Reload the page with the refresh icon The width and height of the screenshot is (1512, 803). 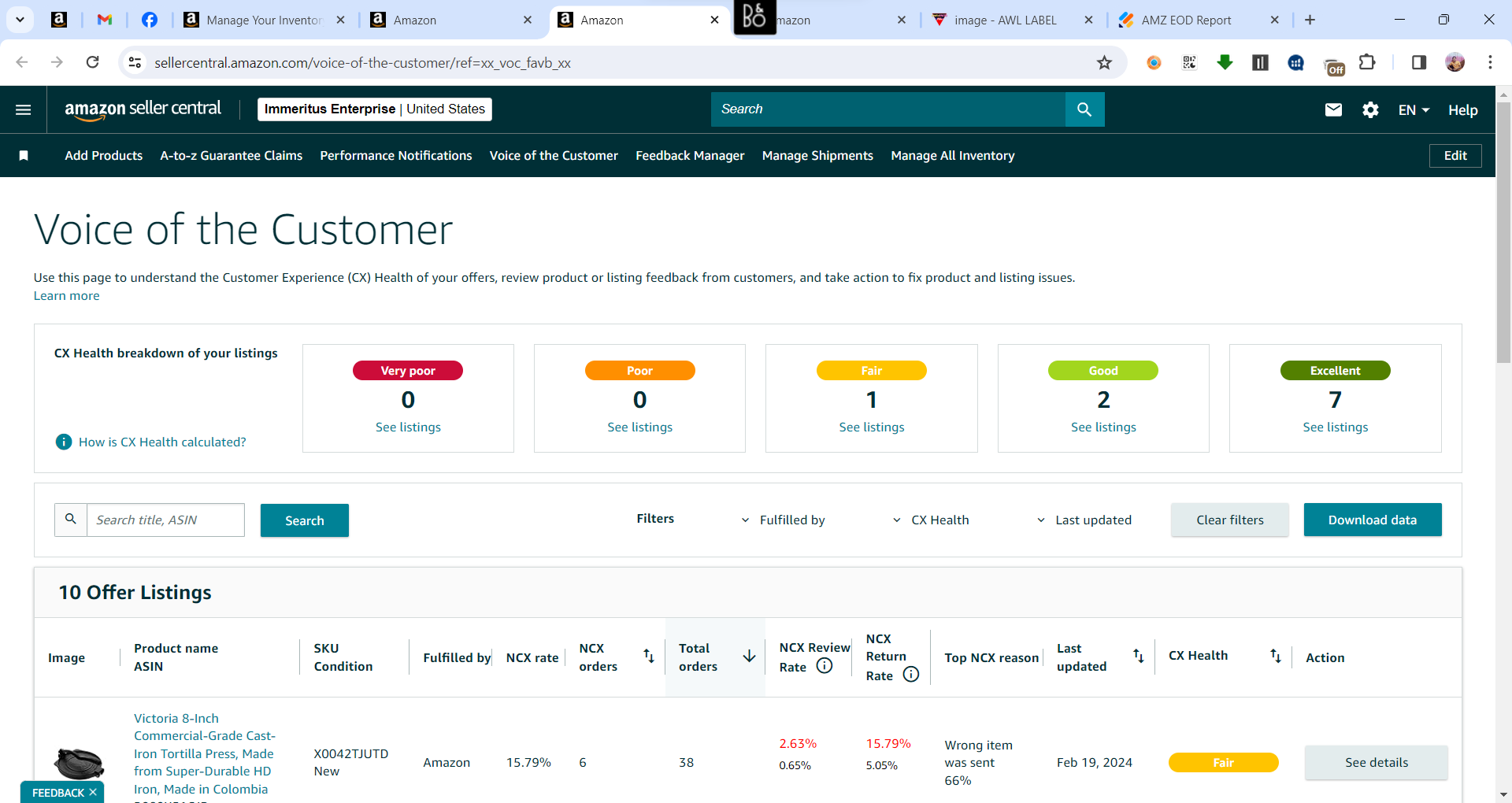pyautogui.click(x=92, y=62)
